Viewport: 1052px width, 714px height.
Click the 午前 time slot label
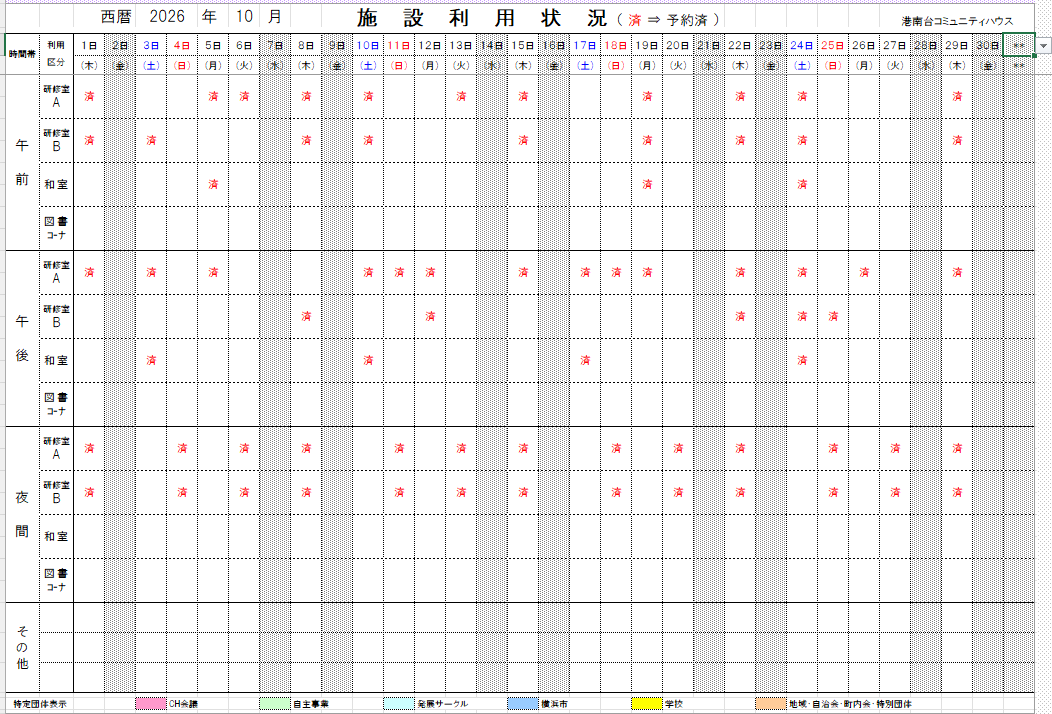click(x=22, y=162)
